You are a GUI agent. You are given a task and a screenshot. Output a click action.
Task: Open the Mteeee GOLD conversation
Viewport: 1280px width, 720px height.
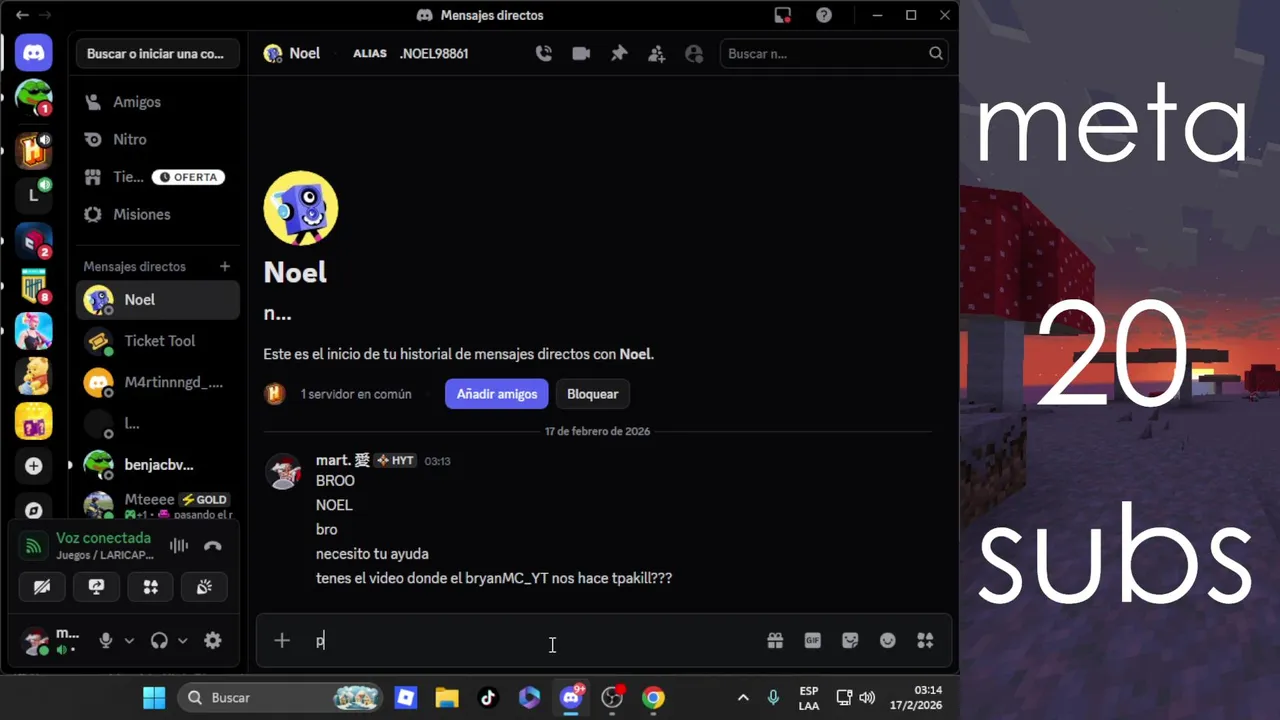(x=157, y=505)
